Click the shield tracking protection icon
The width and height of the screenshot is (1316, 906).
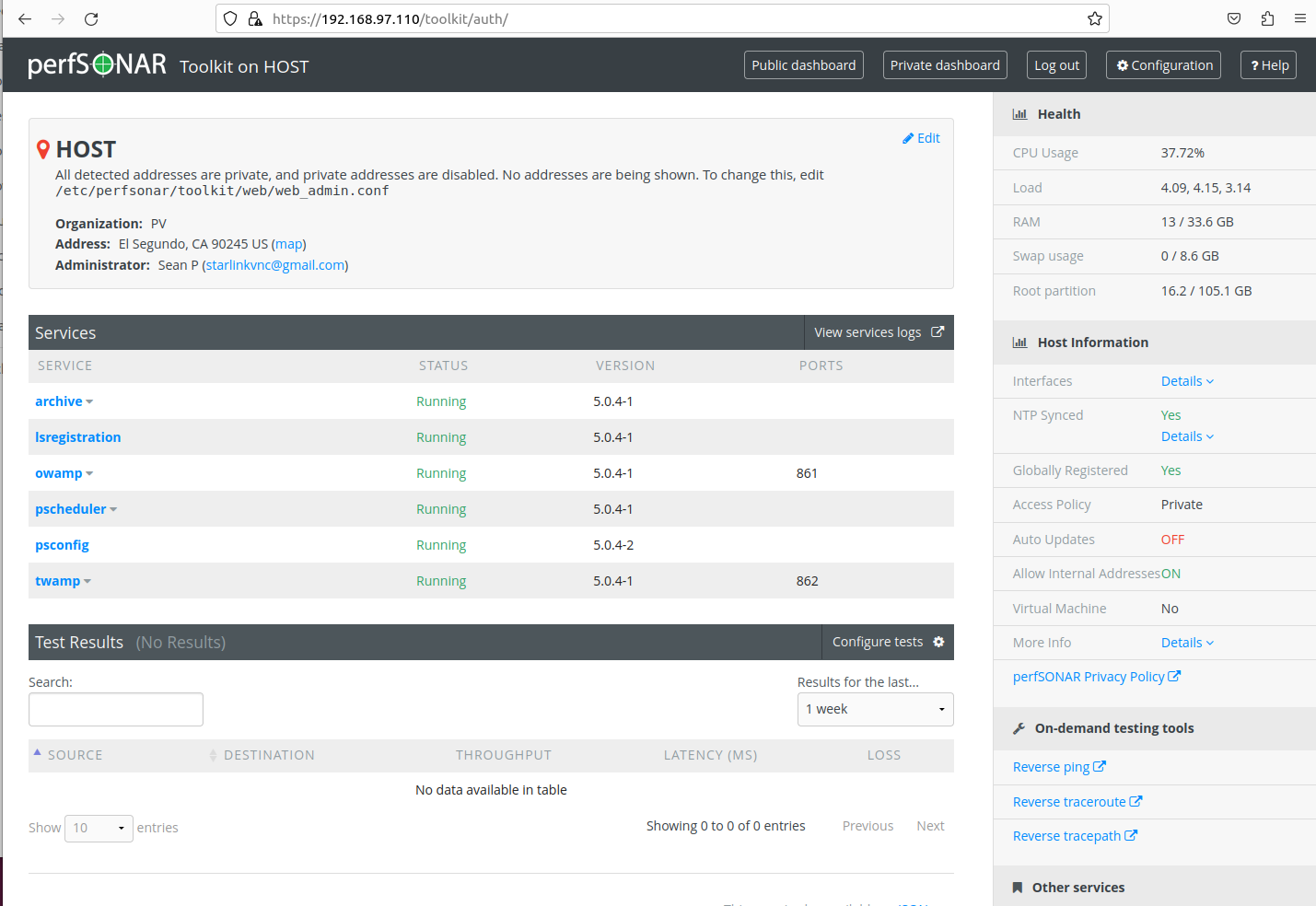(x=231, y=18)
